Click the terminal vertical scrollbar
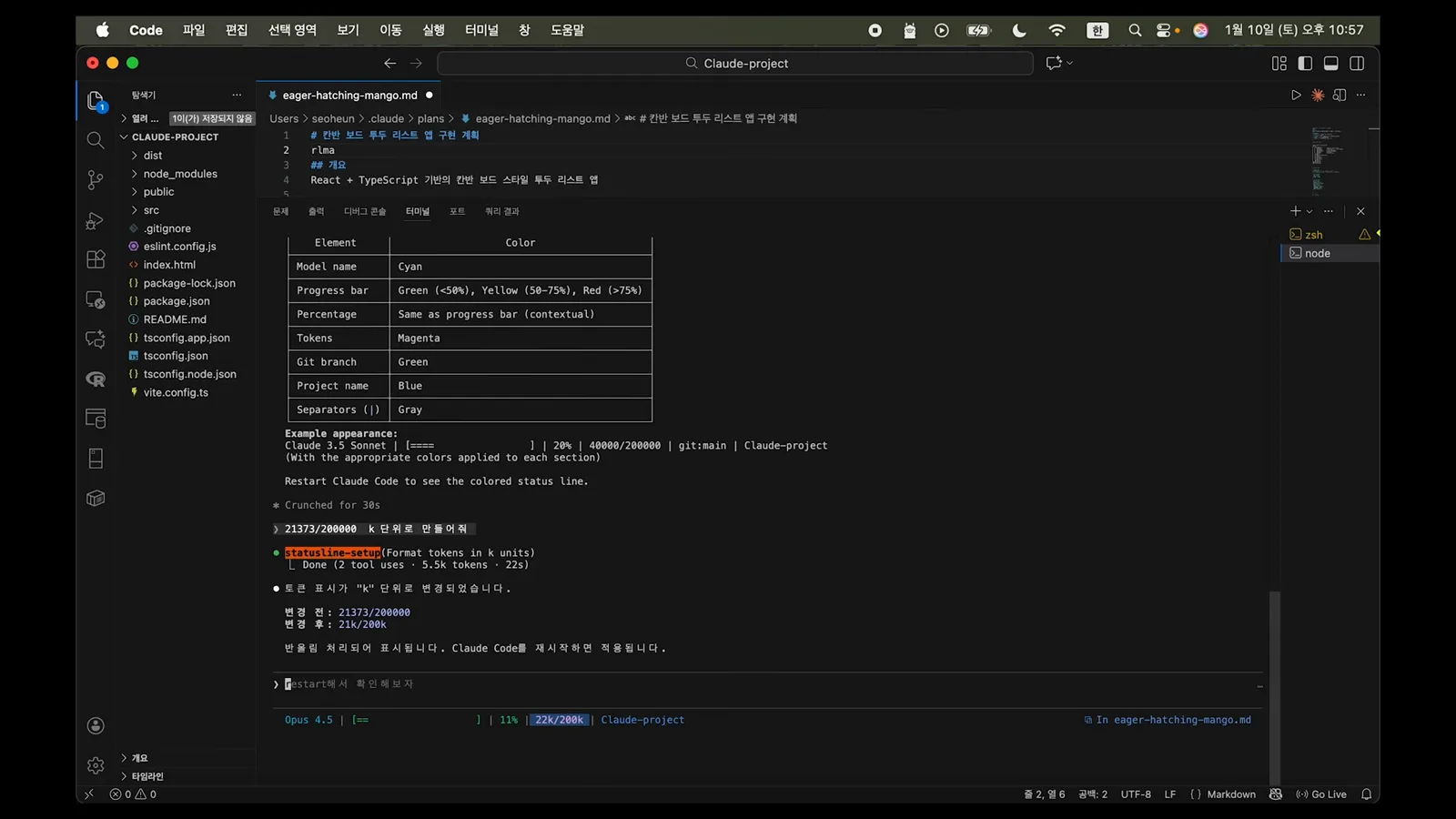The width and height of the screenshot is (1456, 819). pyautogui.click(x=1275, y=687)
